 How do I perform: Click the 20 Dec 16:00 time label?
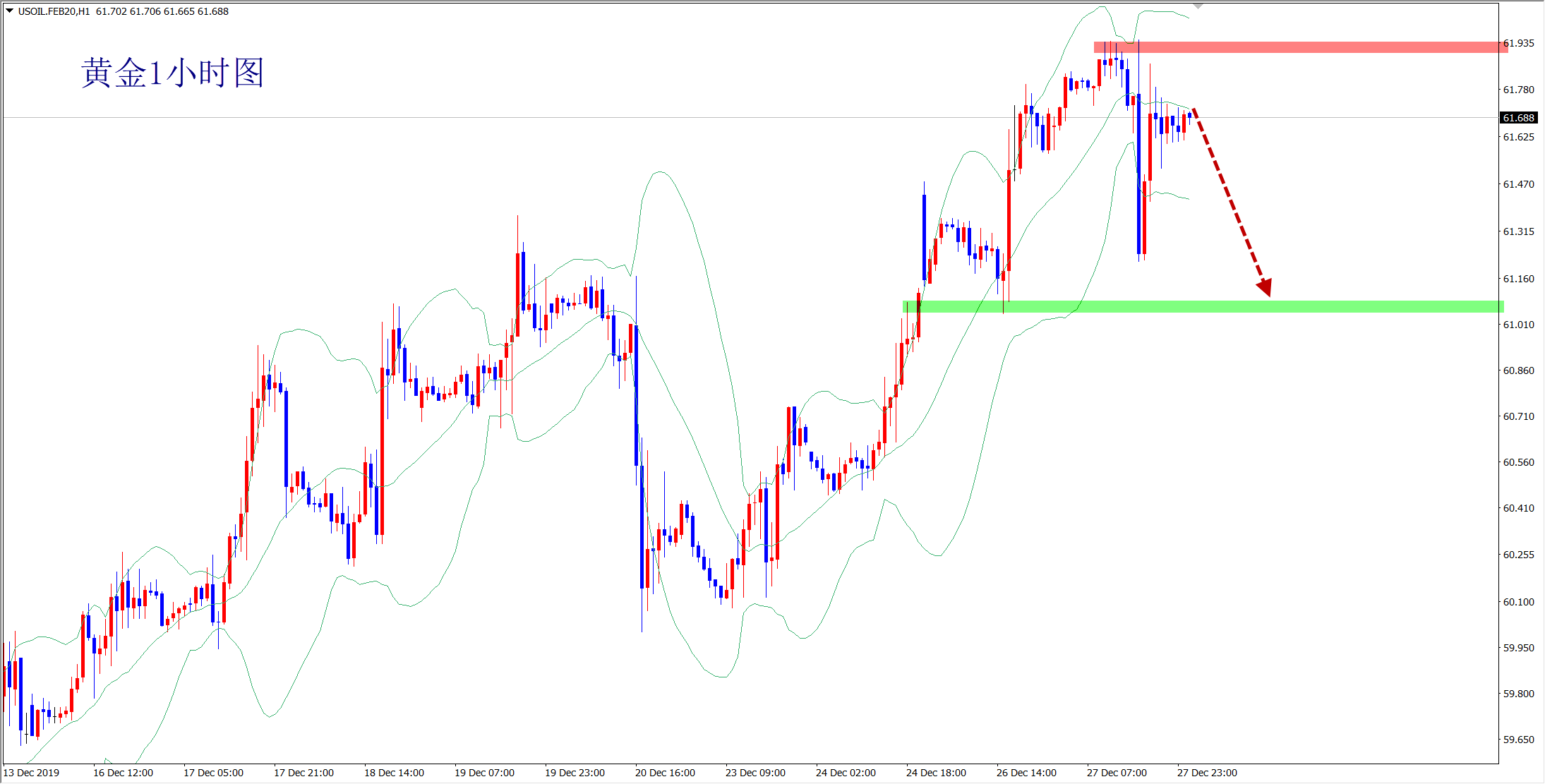coord(665,773)
